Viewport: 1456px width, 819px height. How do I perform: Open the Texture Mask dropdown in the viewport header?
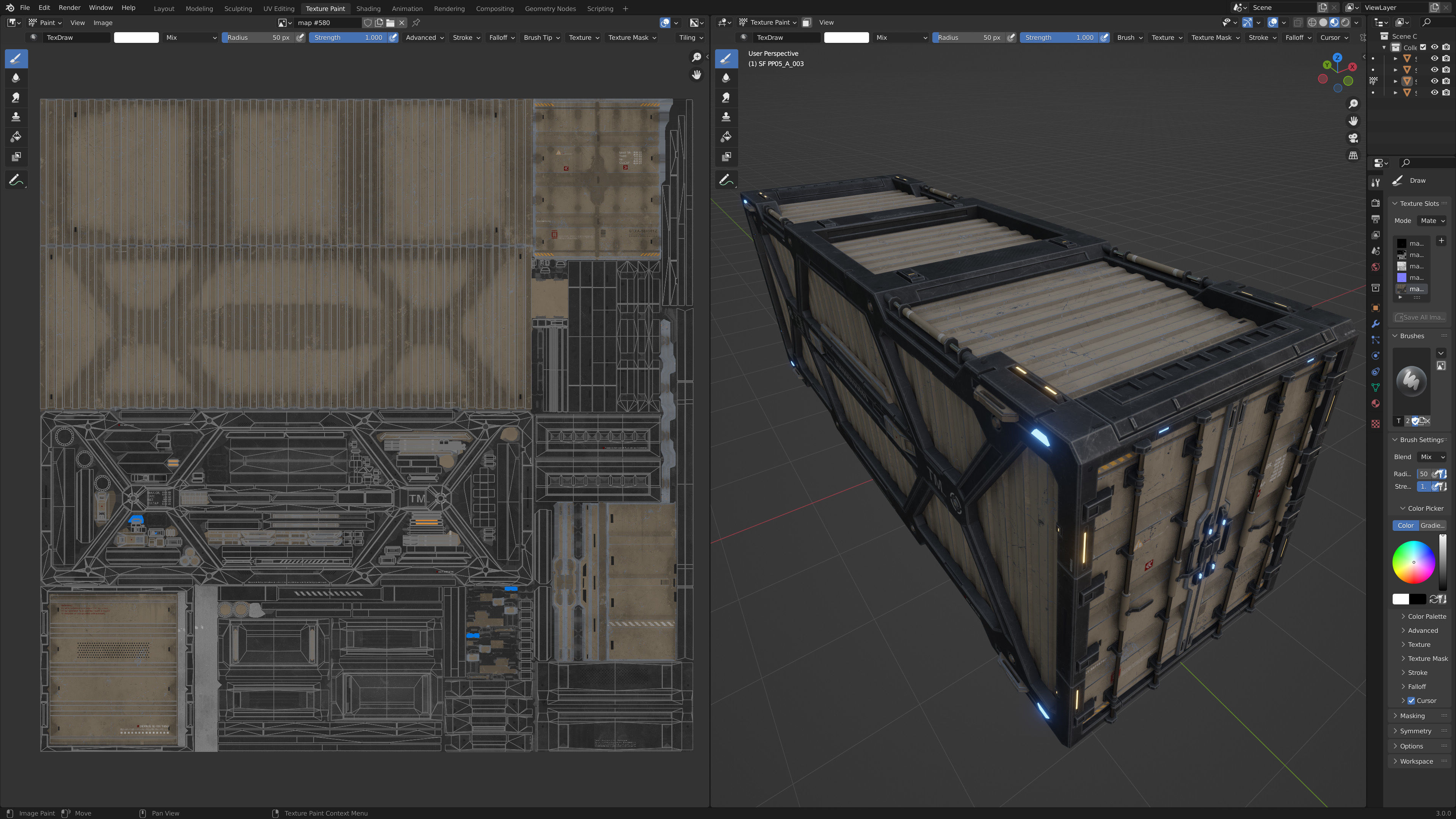pyautogui.click(x=1215, y=38)
